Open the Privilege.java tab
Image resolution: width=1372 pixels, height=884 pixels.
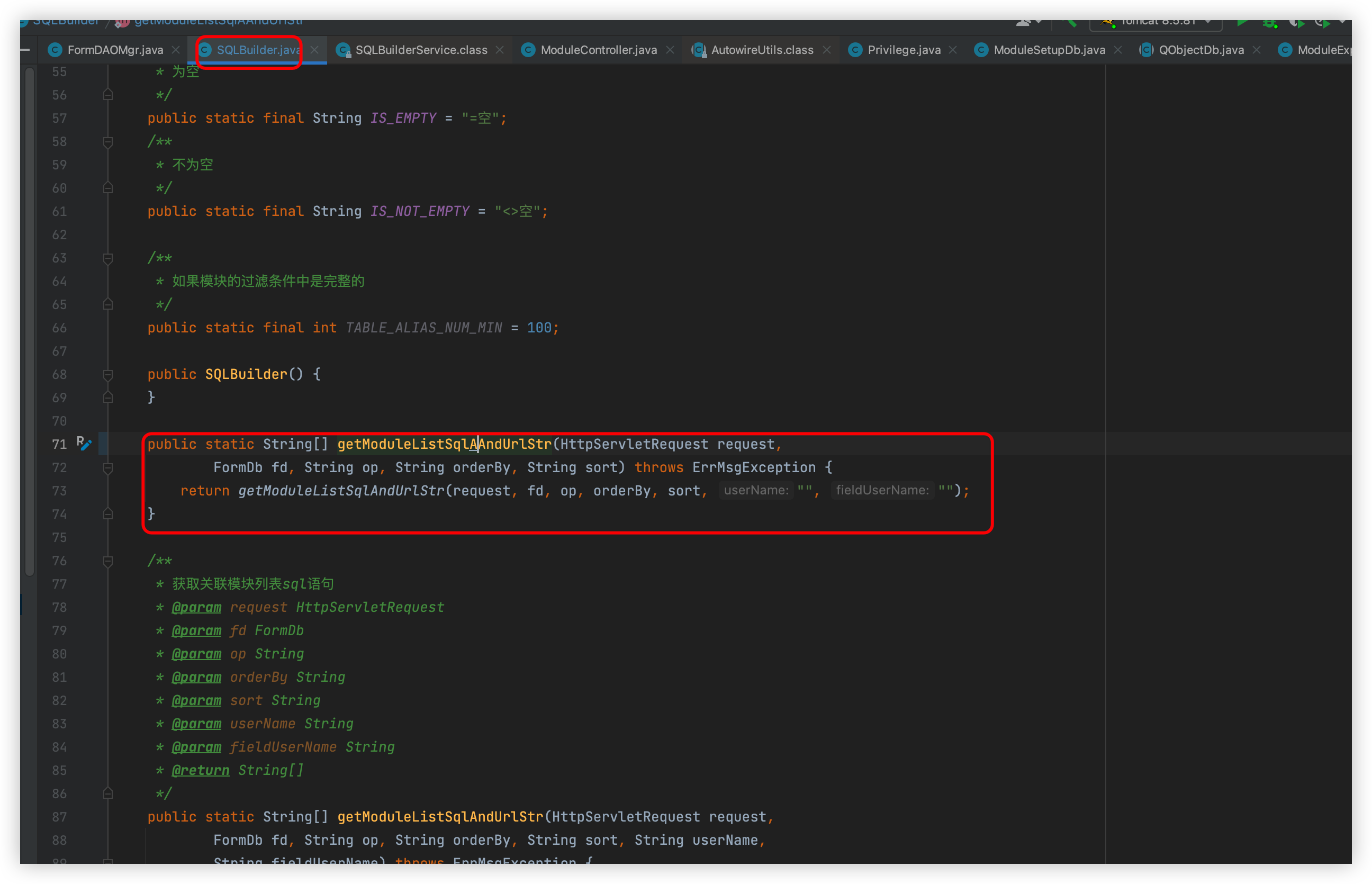[903, 50]
